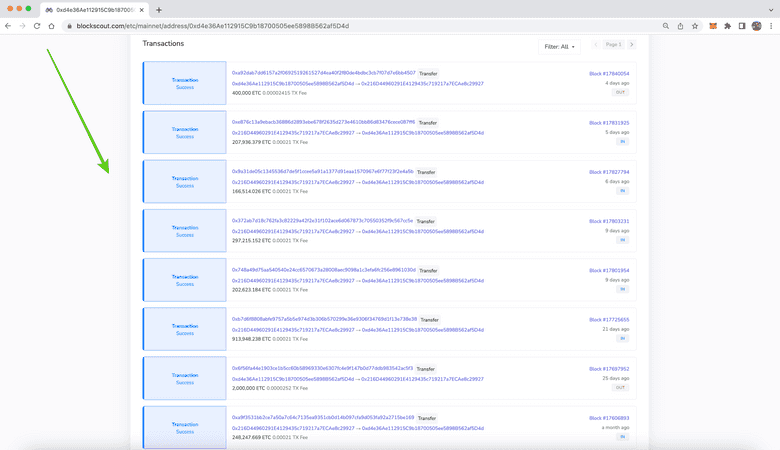This screenshot has height=450, width=780.
Task: Open Block #17725655 link
Action: tap(609, 319)
